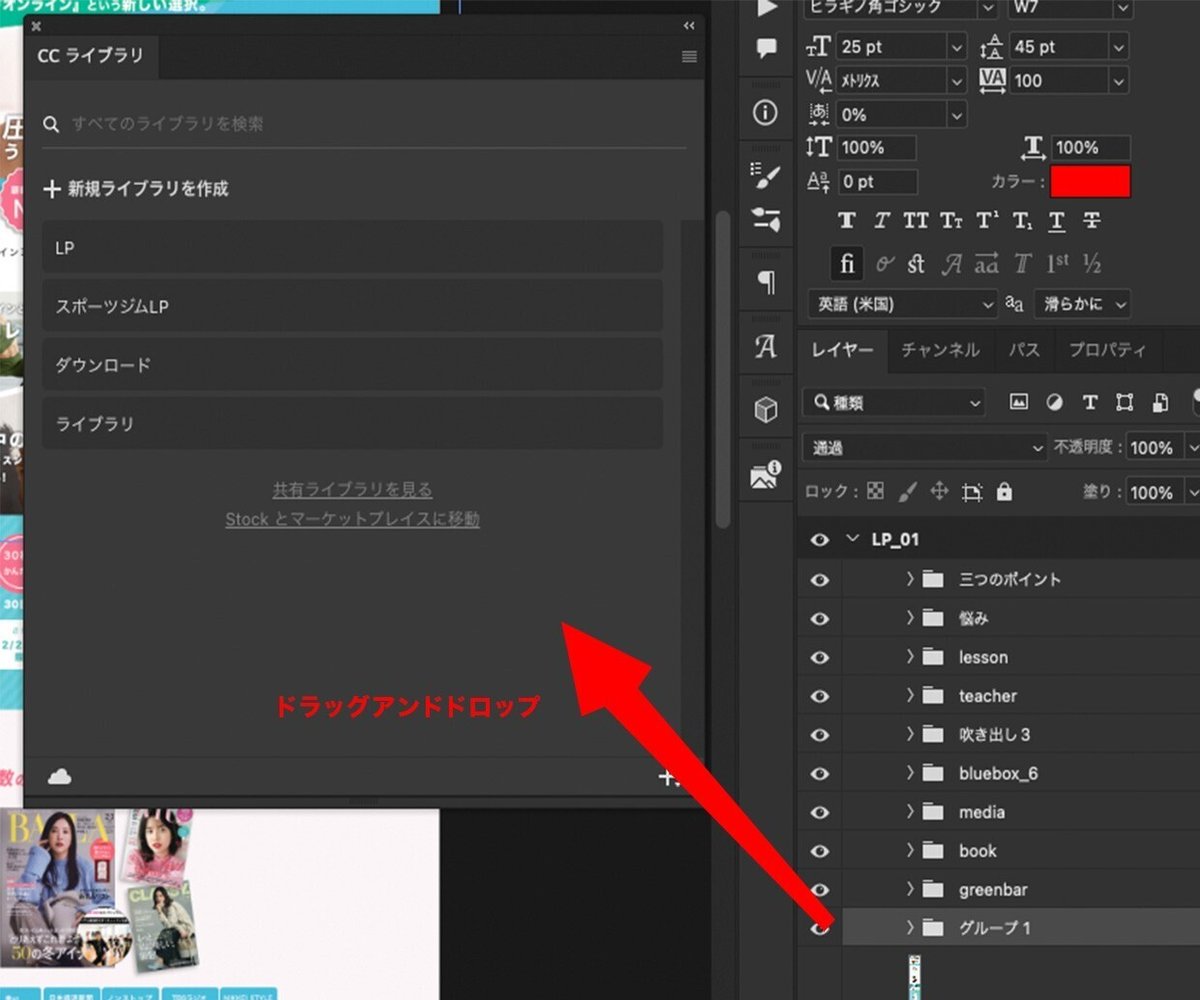Open the Brushes panel icon

765,221
